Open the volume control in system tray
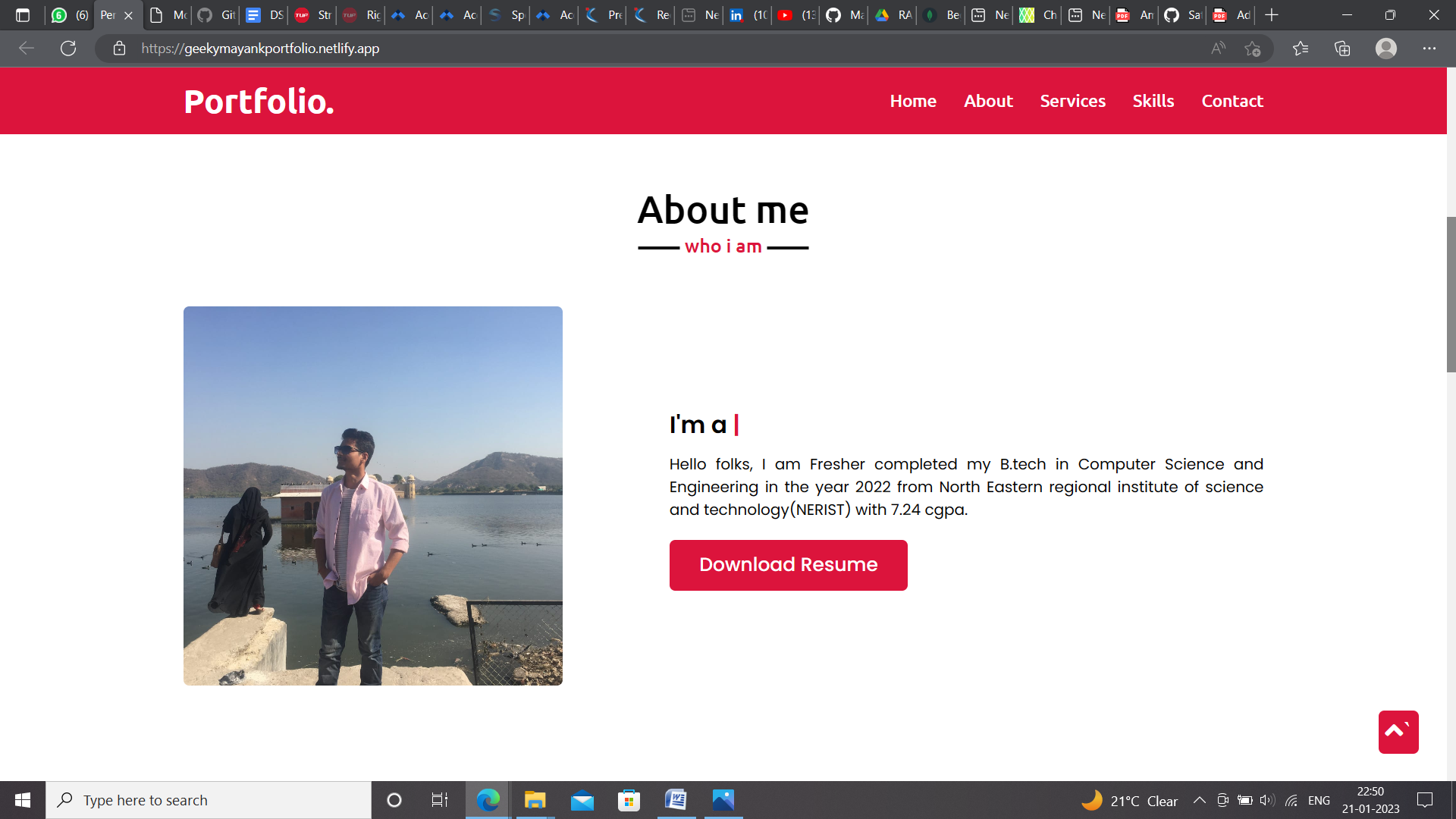 click(1267, 800)
